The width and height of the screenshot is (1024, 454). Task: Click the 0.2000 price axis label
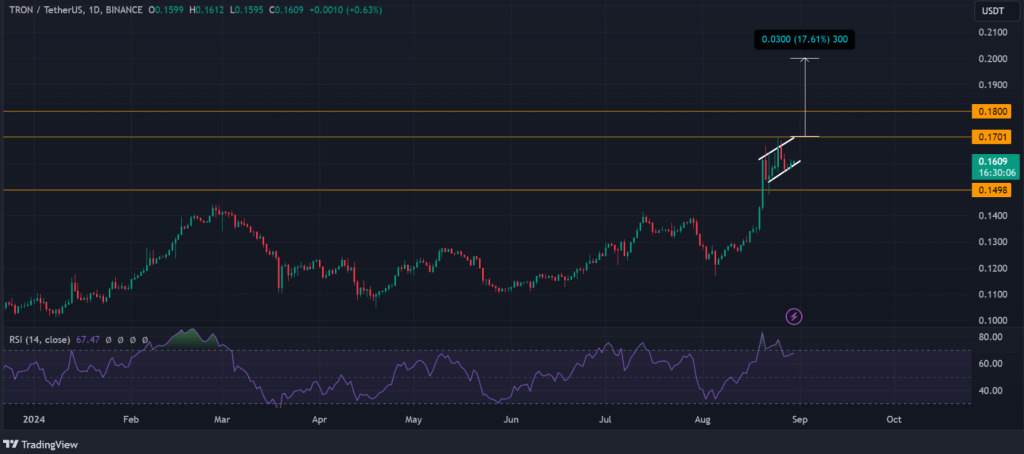point(991,59)
